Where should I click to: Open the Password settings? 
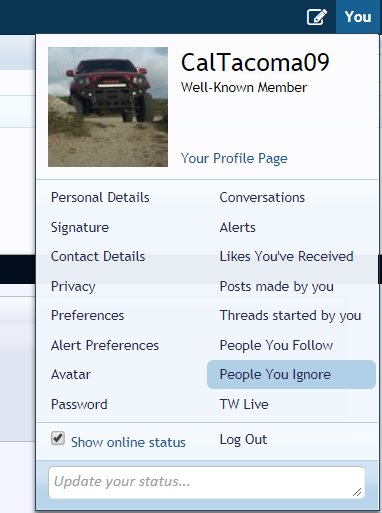pos(79,404)
